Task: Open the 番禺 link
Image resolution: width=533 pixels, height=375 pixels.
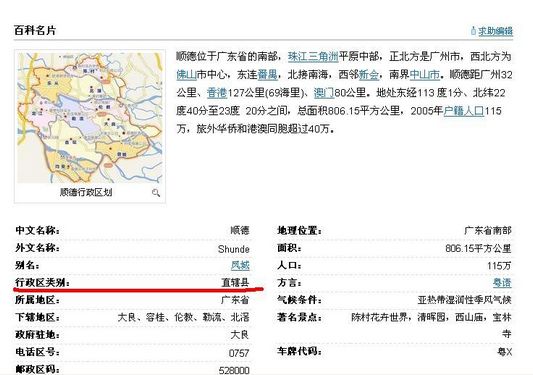Action: pyautogui.click(x=267, y=74)
